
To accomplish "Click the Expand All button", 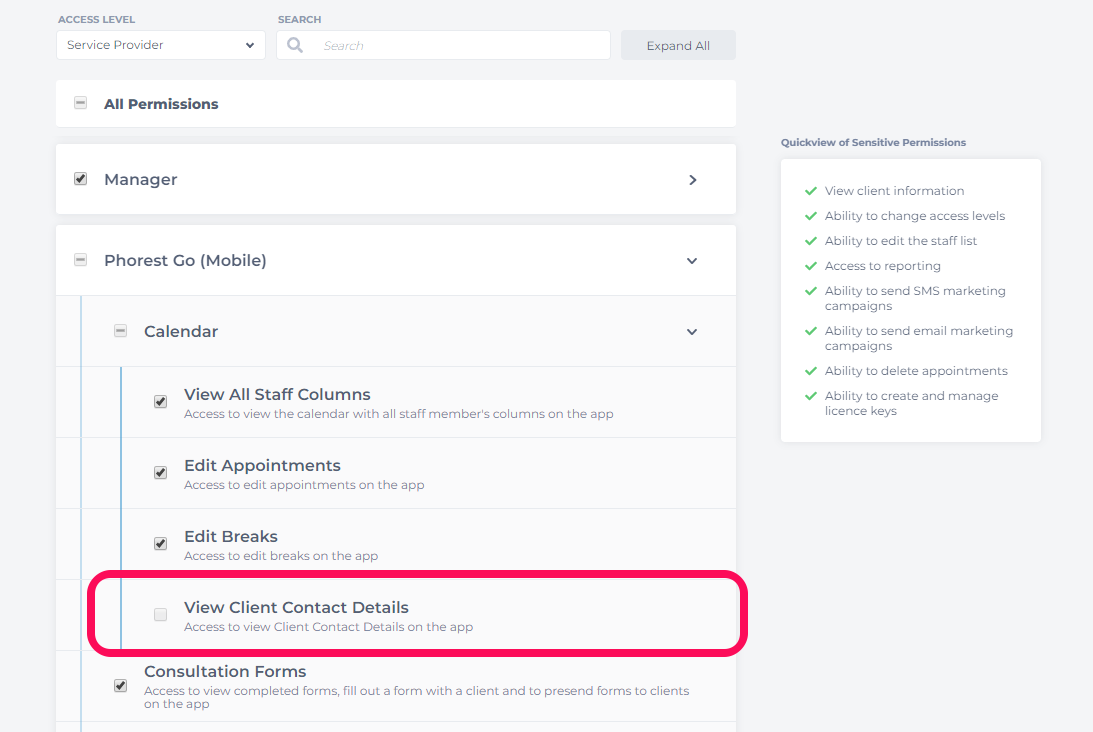I will point(678,45).
